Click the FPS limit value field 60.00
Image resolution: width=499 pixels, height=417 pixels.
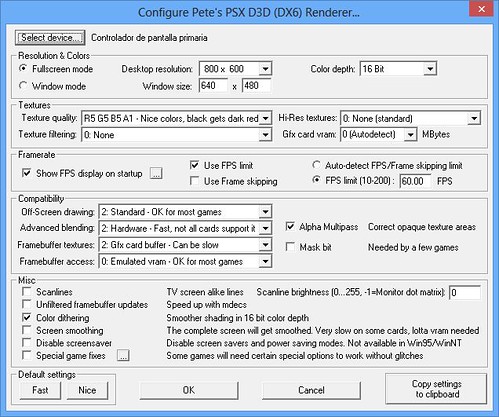click(415, 181)
